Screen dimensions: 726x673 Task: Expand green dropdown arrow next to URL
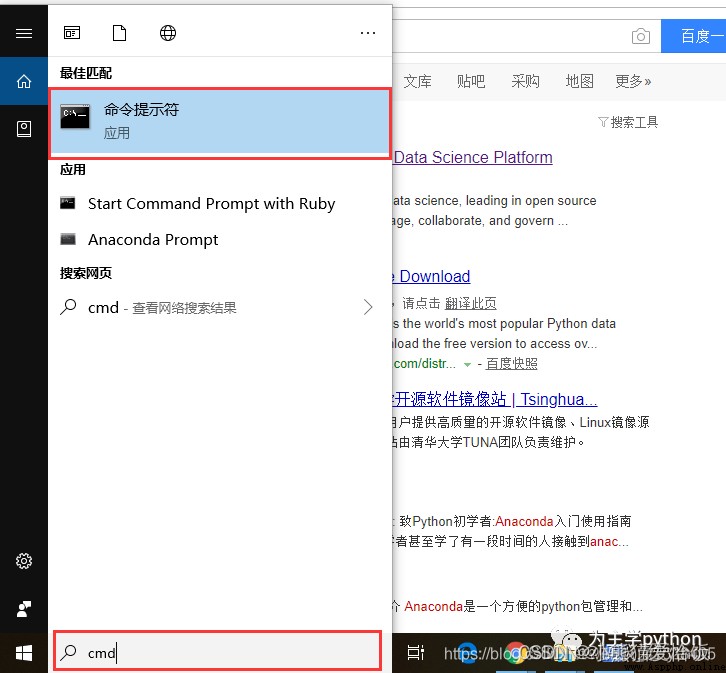pos(468,365)
